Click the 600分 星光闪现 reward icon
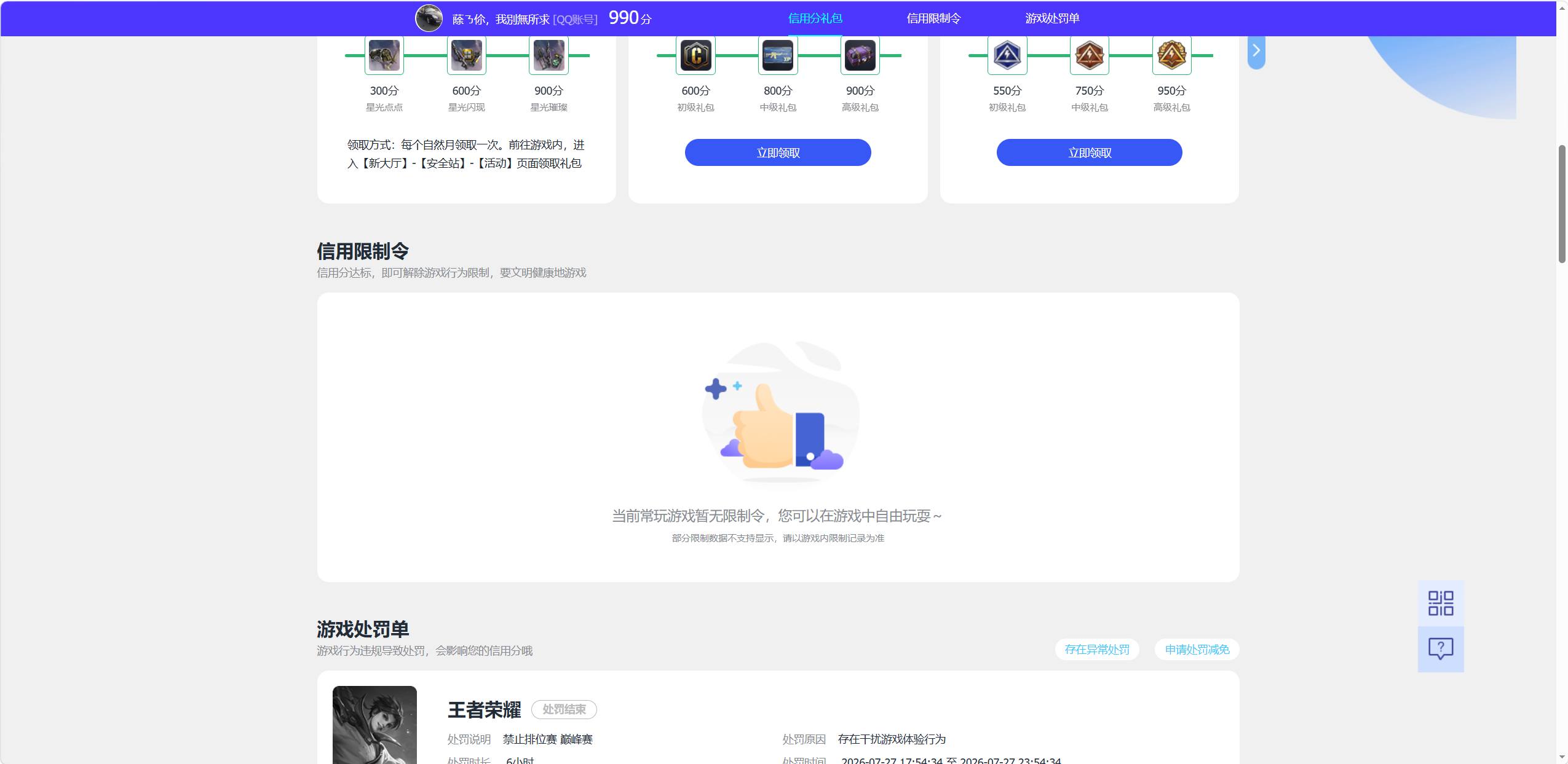The width and height of the screenshot is (1568, 764). (467, 55)
